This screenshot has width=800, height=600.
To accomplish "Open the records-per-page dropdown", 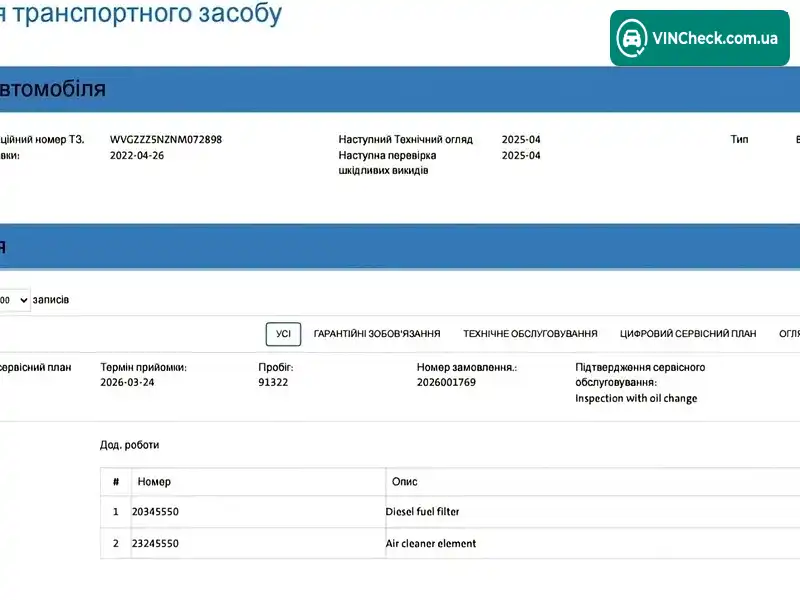I will 14,300.
